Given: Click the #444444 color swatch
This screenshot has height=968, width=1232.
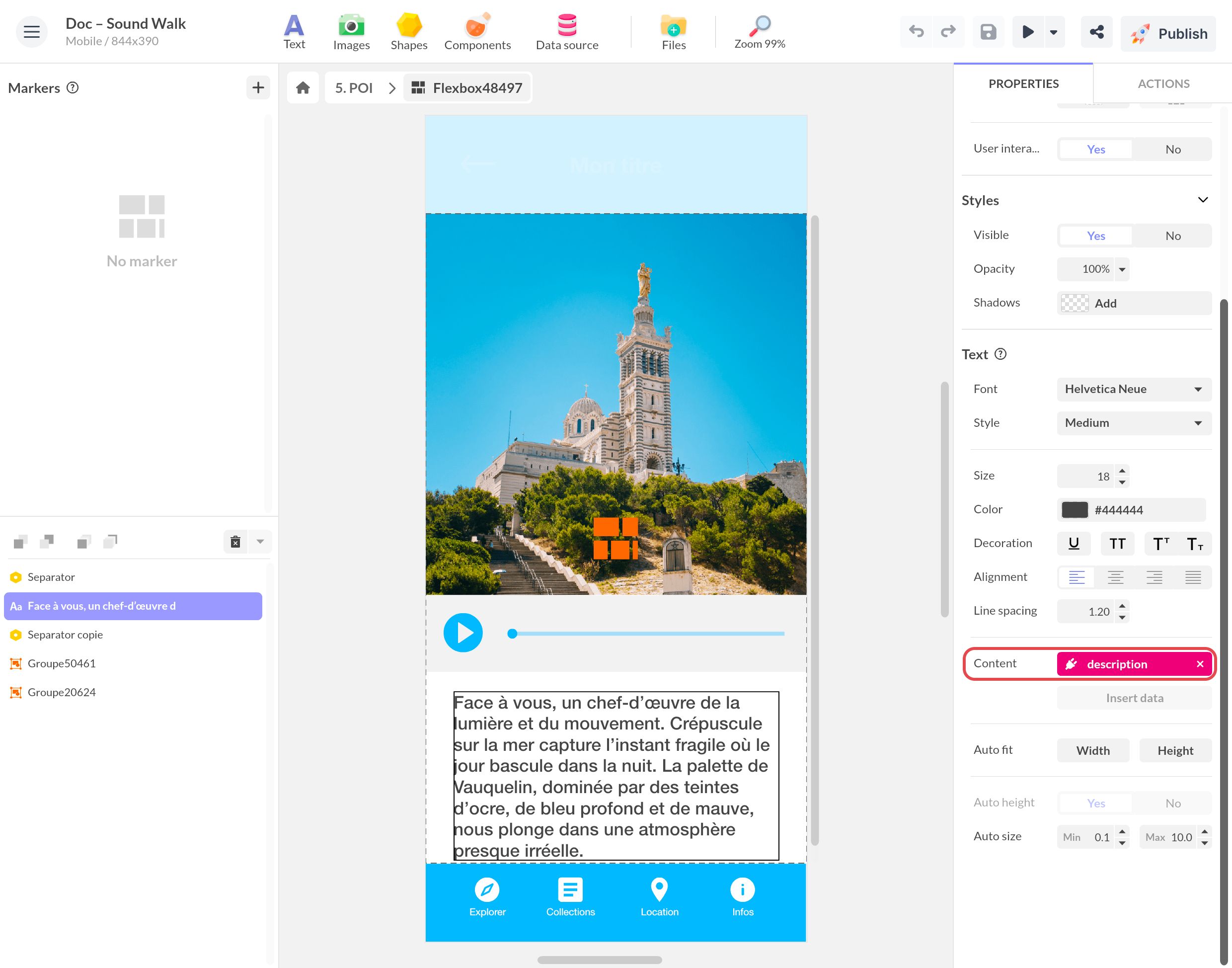Looking at the screenshot, I should tap(1075, 510).
